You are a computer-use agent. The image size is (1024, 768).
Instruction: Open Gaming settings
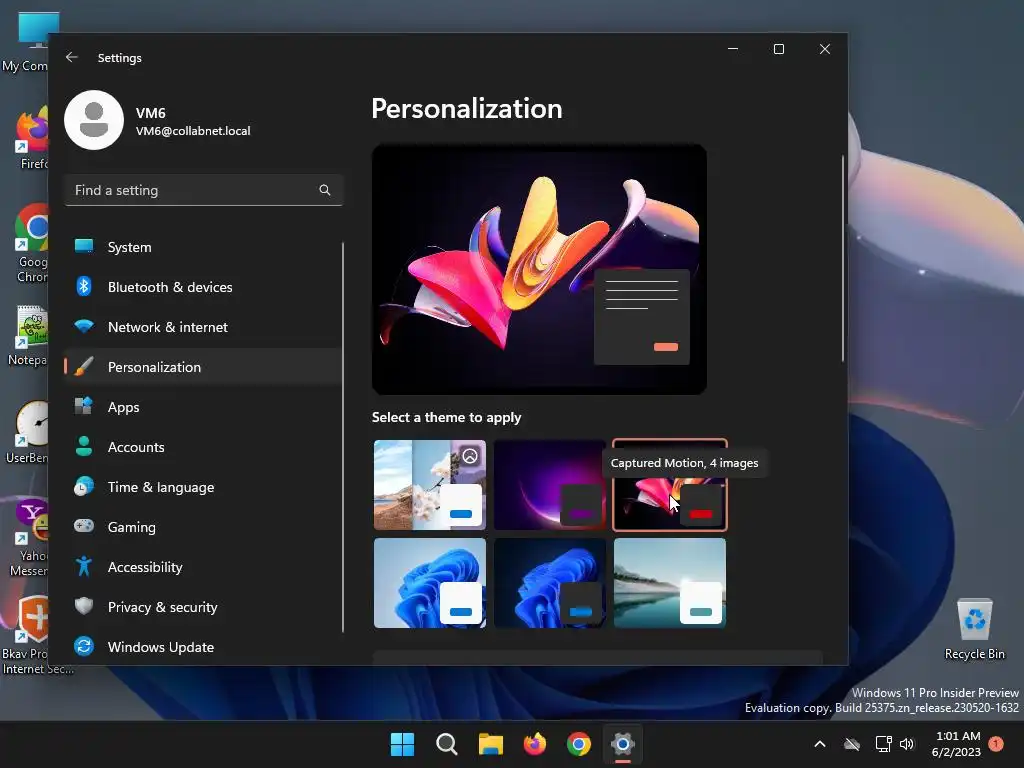[x=202, y=526]
